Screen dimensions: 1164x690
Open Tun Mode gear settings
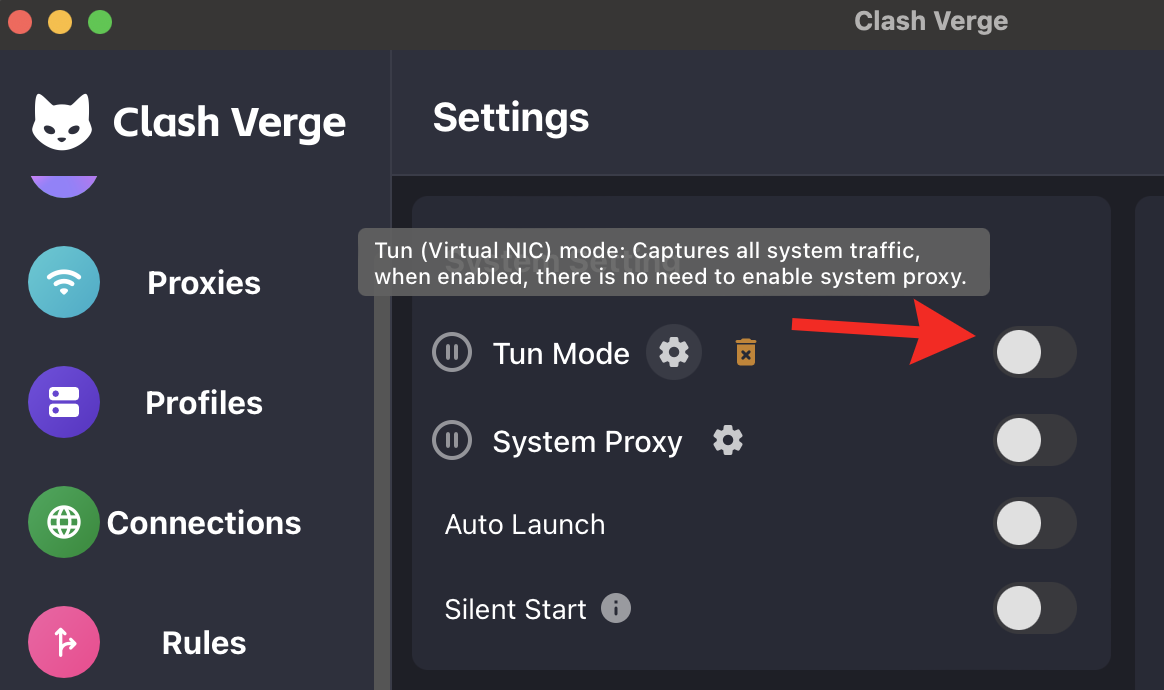(673, 352)
